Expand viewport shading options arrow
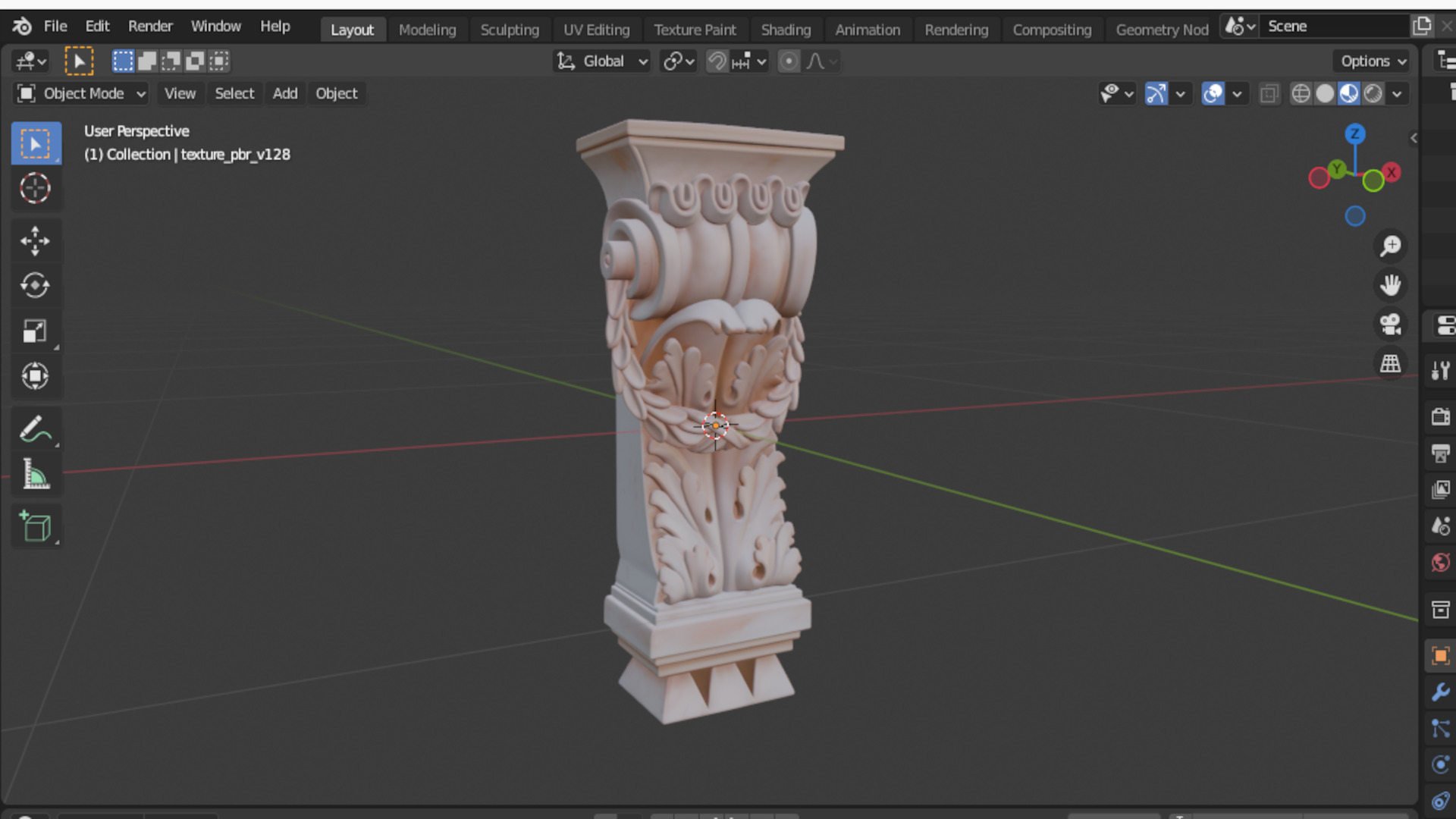The image size is (1456, 819). pyautogui.click(x=1397, y=93)
